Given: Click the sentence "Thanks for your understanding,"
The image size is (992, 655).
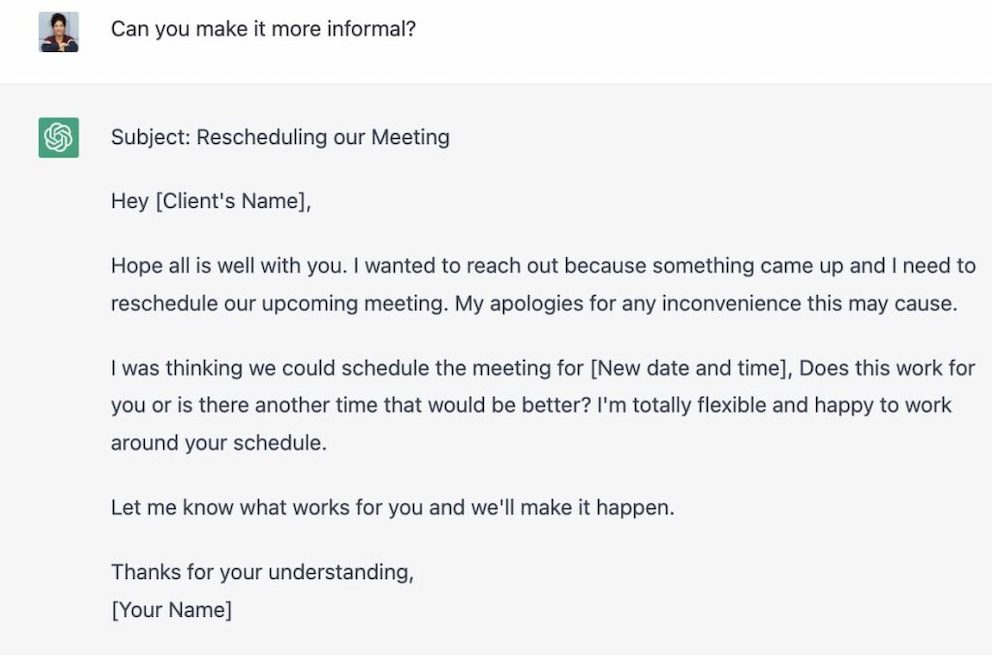Looking at the screenshot, I should (263, 572).
